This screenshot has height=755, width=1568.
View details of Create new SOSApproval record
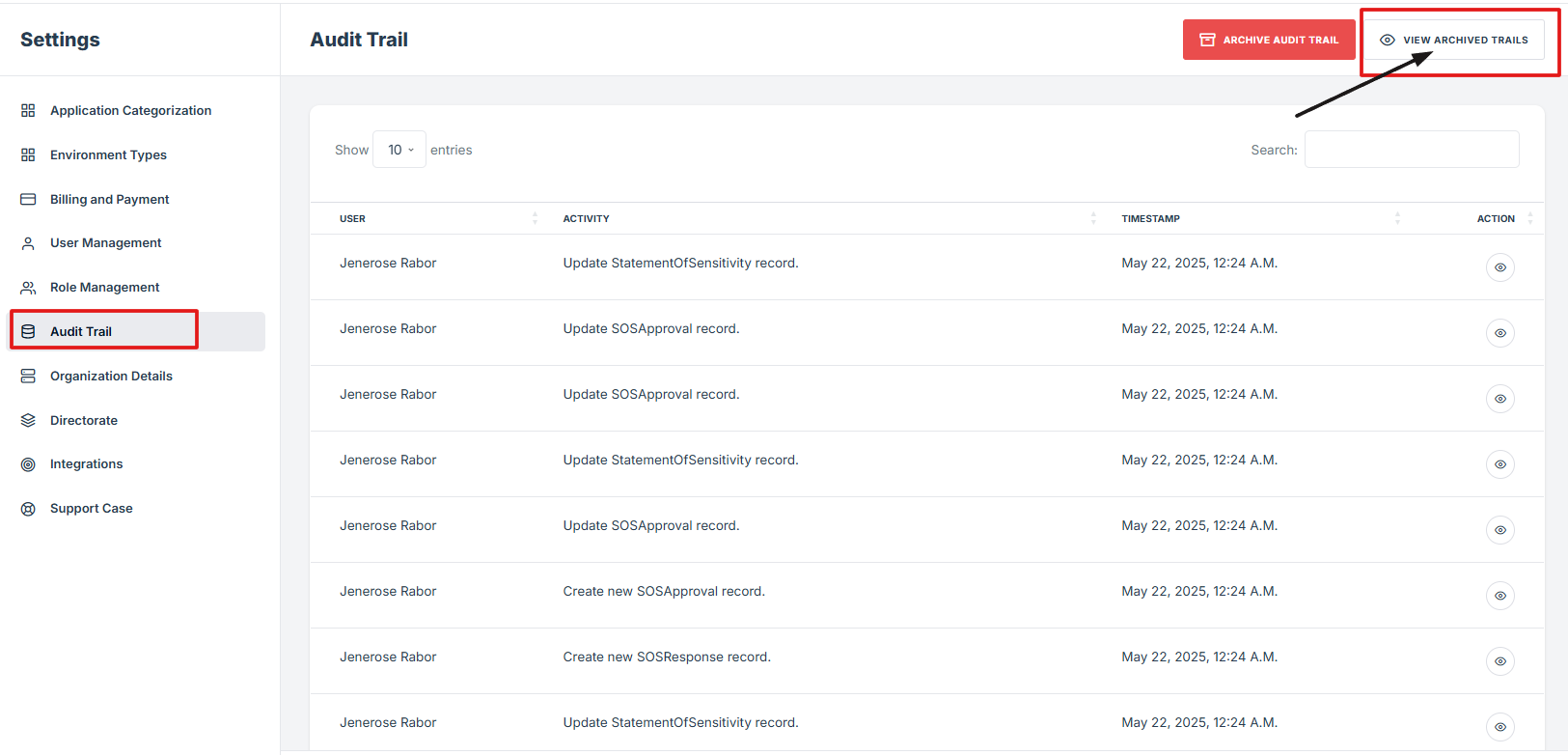click(1499, 596)
